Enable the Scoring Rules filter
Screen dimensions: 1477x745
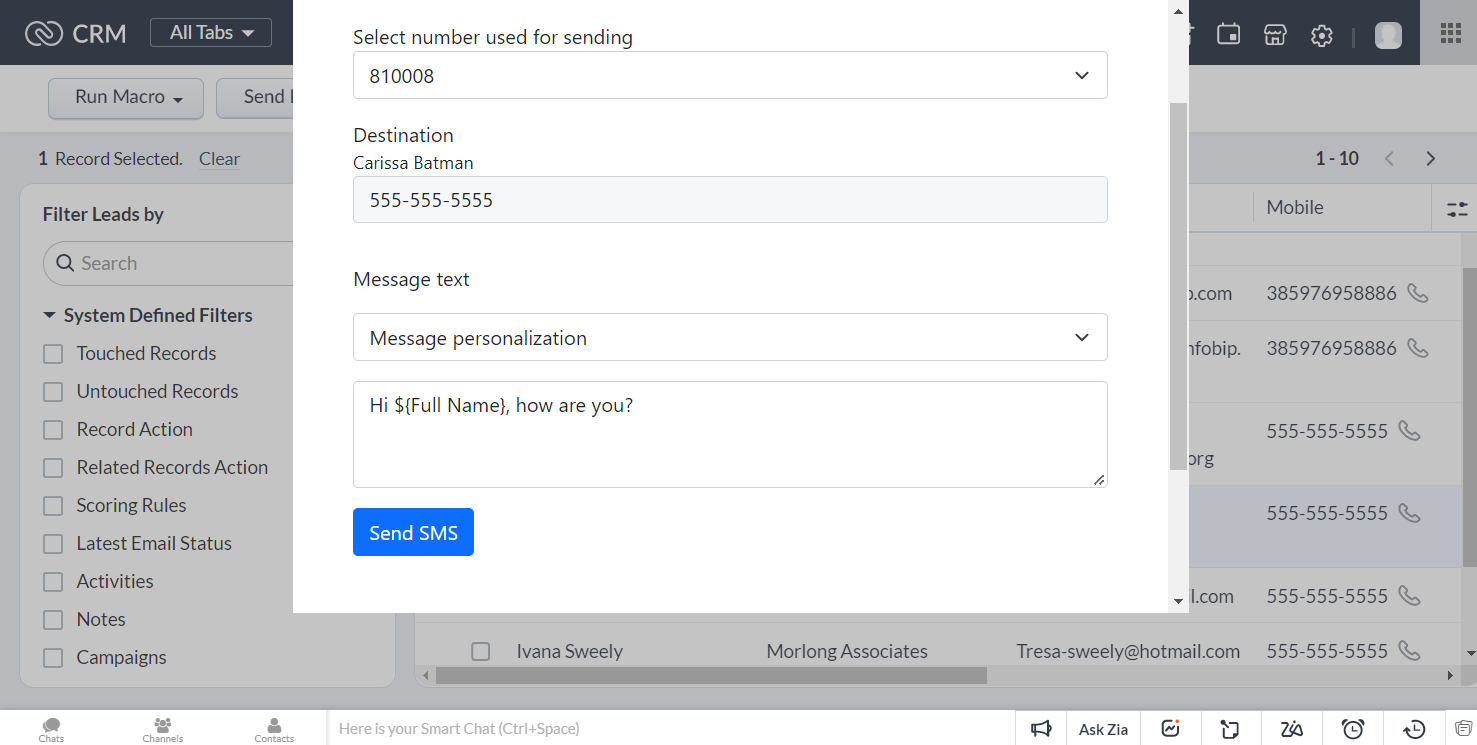click(53, 505)
